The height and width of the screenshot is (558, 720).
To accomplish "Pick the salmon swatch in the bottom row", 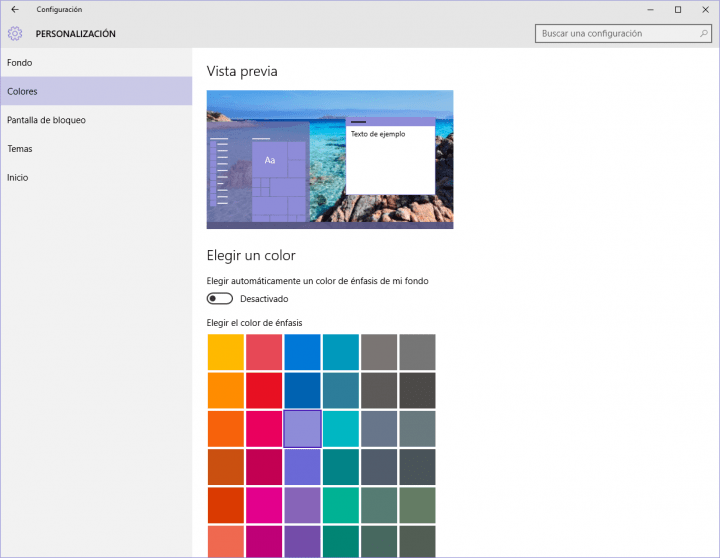I will [225, 542].
